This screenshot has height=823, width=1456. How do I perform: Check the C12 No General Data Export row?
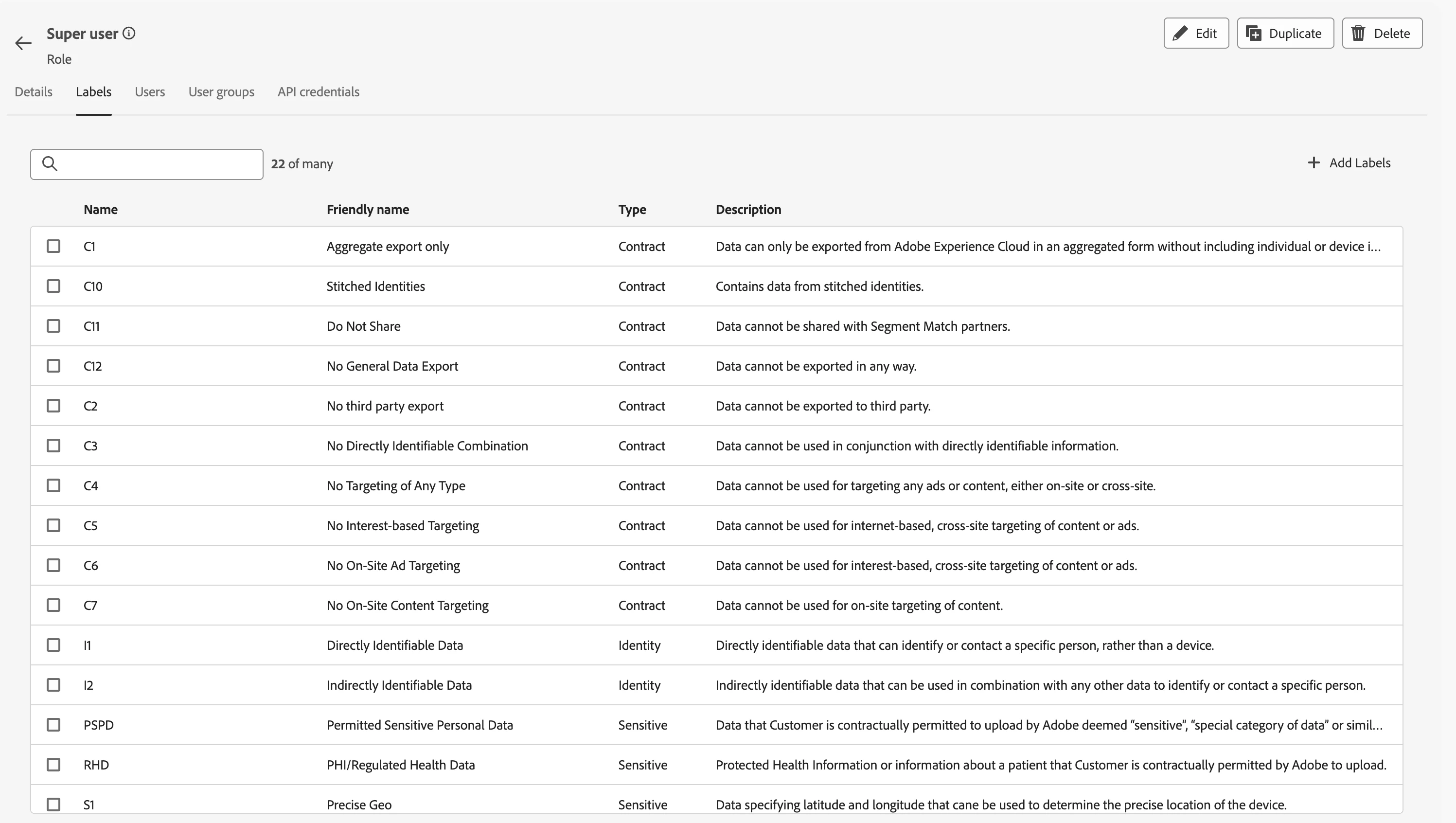53,366
